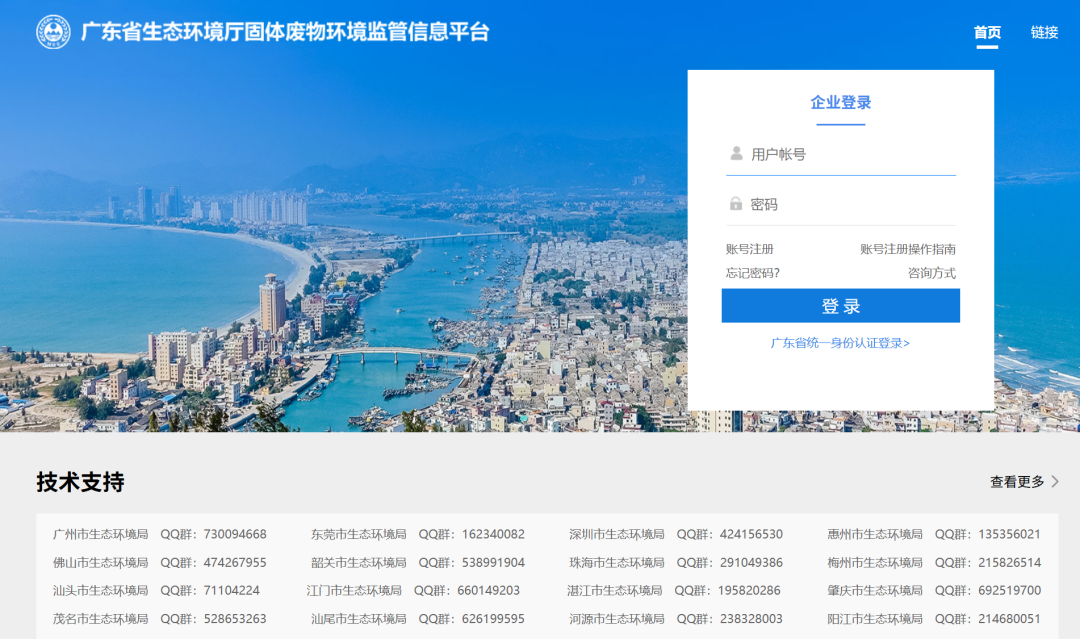
Task: Select QQ群 number 424156530
Action: (751, 534)
